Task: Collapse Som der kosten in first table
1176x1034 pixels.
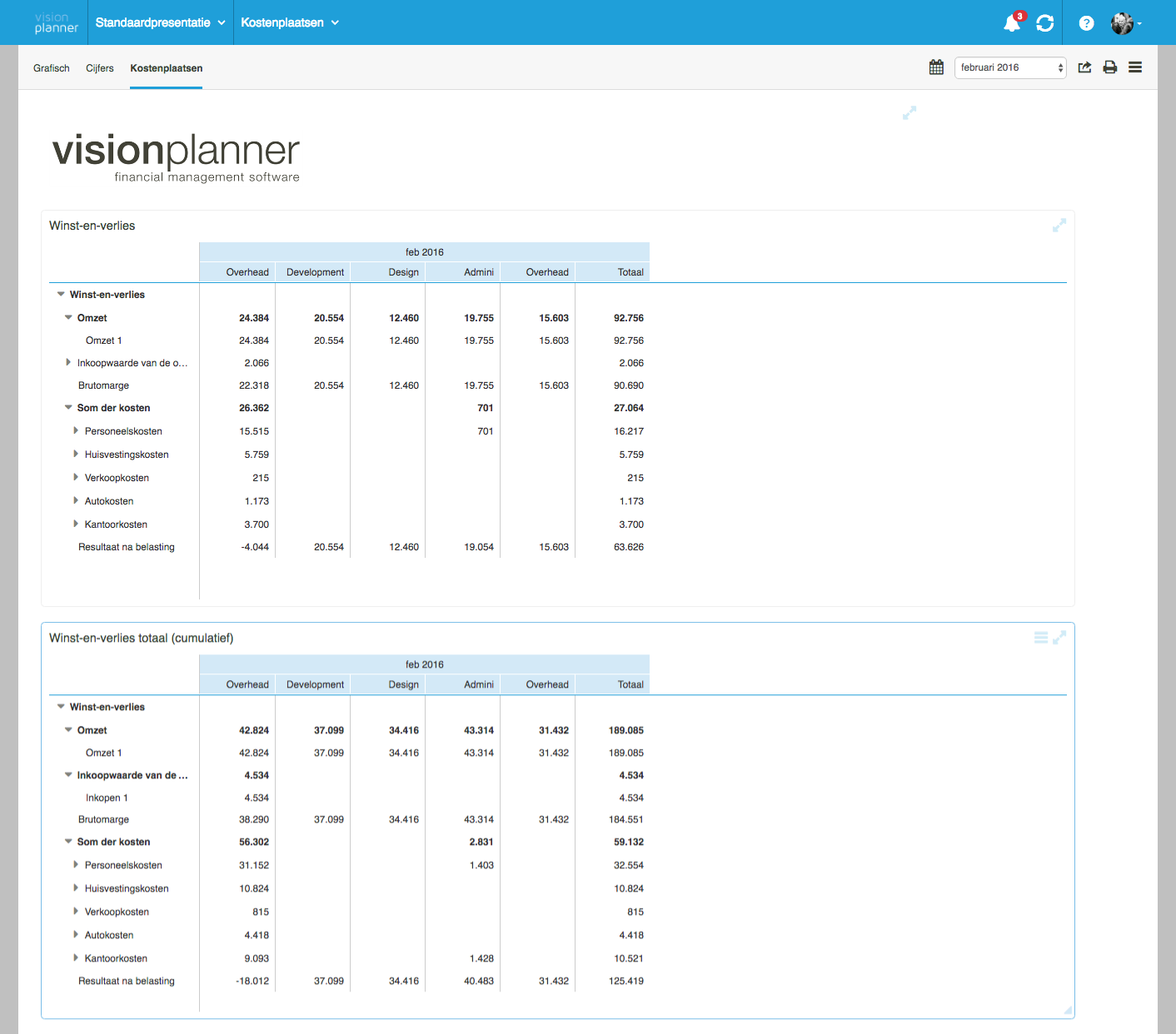Action: point(68,407)
